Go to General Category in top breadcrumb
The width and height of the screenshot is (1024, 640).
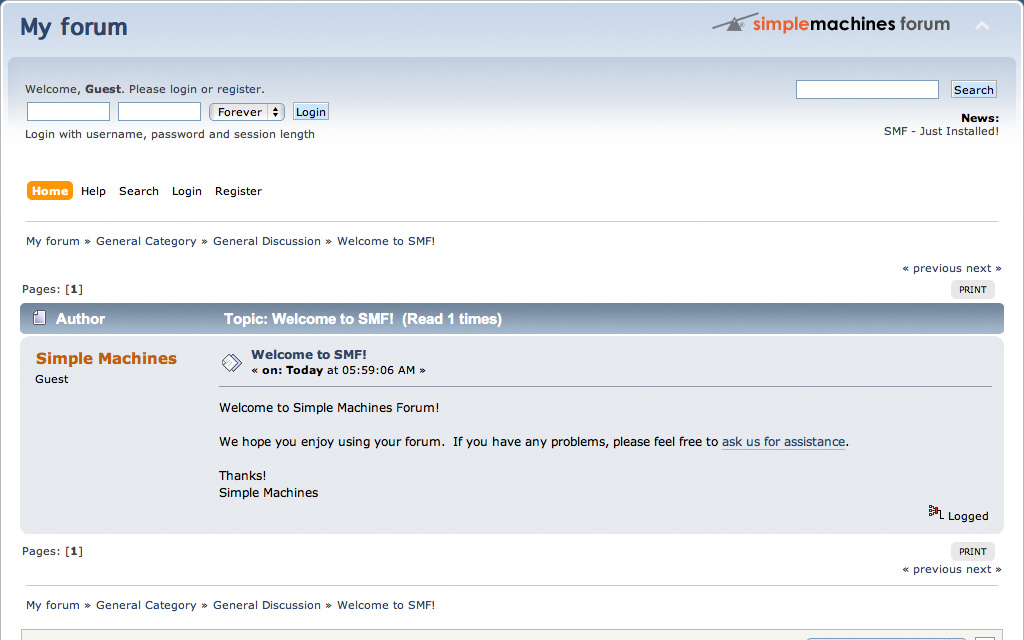point(146,241)
